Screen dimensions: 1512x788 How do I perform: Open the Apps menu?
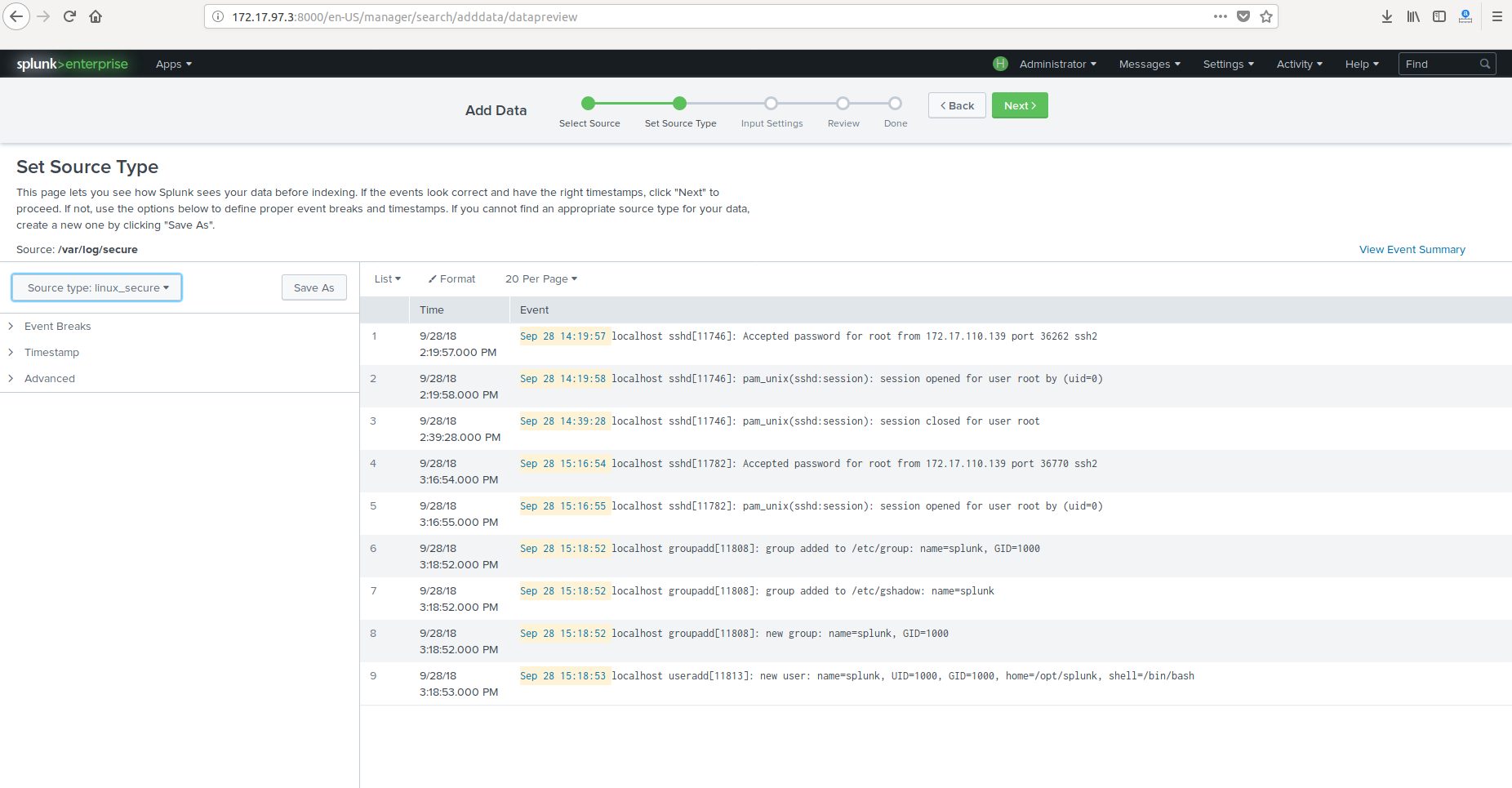(x=173, y=64)
